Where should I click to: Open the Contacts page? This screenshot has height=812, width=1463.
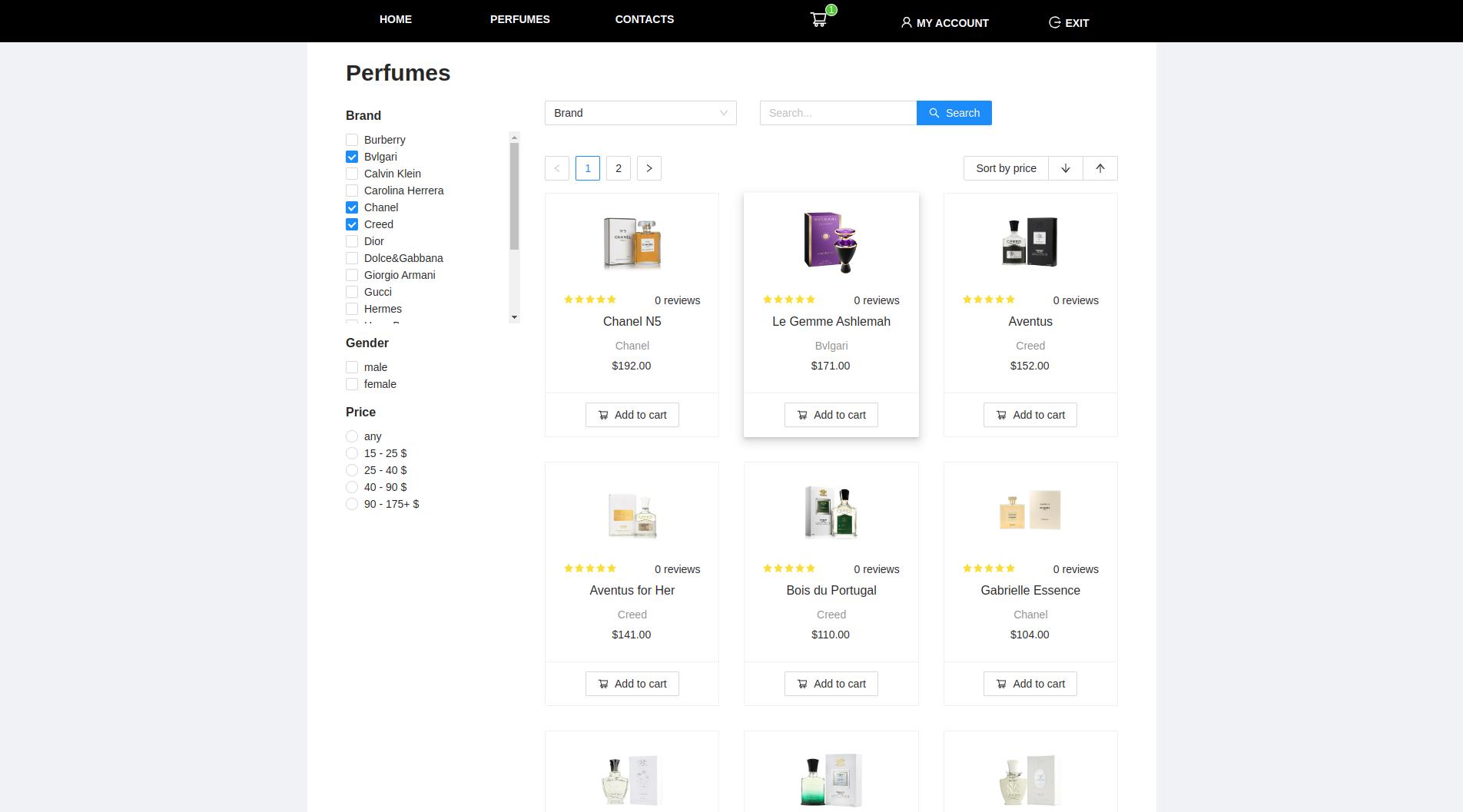[x=645, y=19]
